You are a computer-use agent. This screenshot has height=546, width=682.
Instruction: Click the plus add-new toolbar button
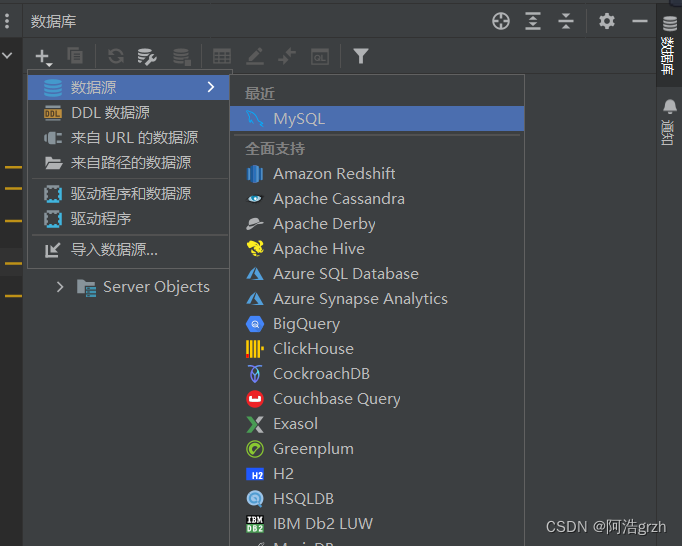43,57
